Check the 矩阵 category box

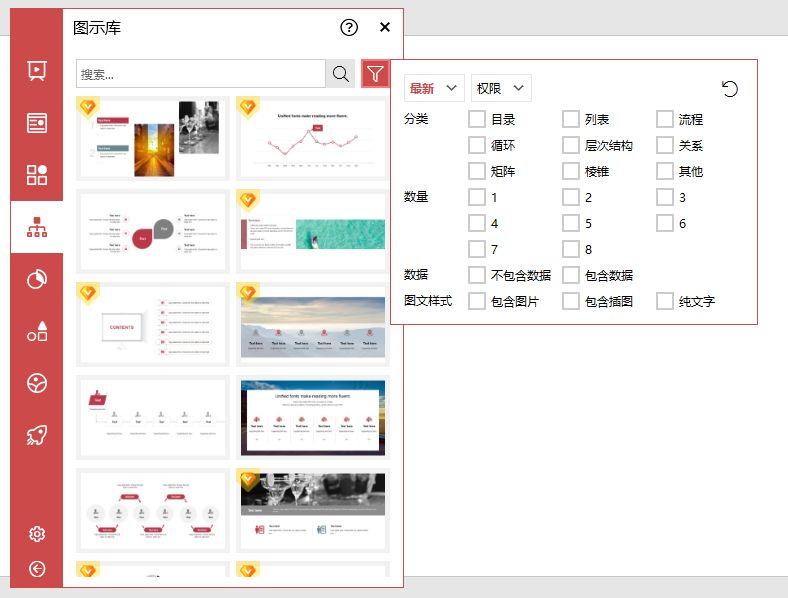tap(476, 171)
